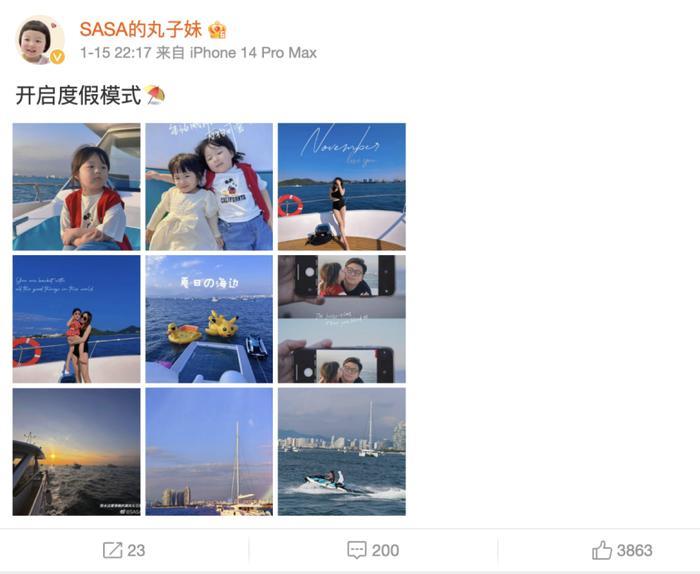
Task: Open the sunset over sea photo
Action: [x=76, y=452]
